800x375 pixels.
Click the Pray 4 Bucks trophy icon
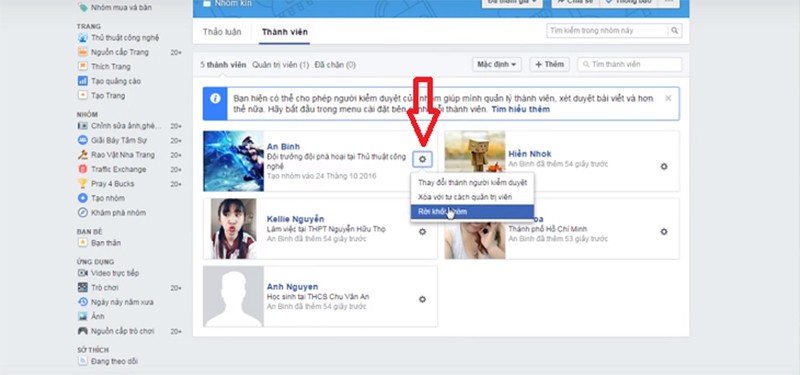[x=83, y=184]
